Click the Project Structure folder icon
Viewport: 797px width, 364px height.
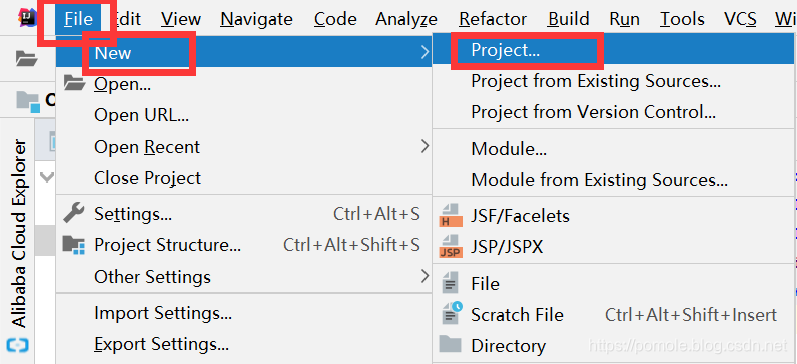tap(74, 246)
